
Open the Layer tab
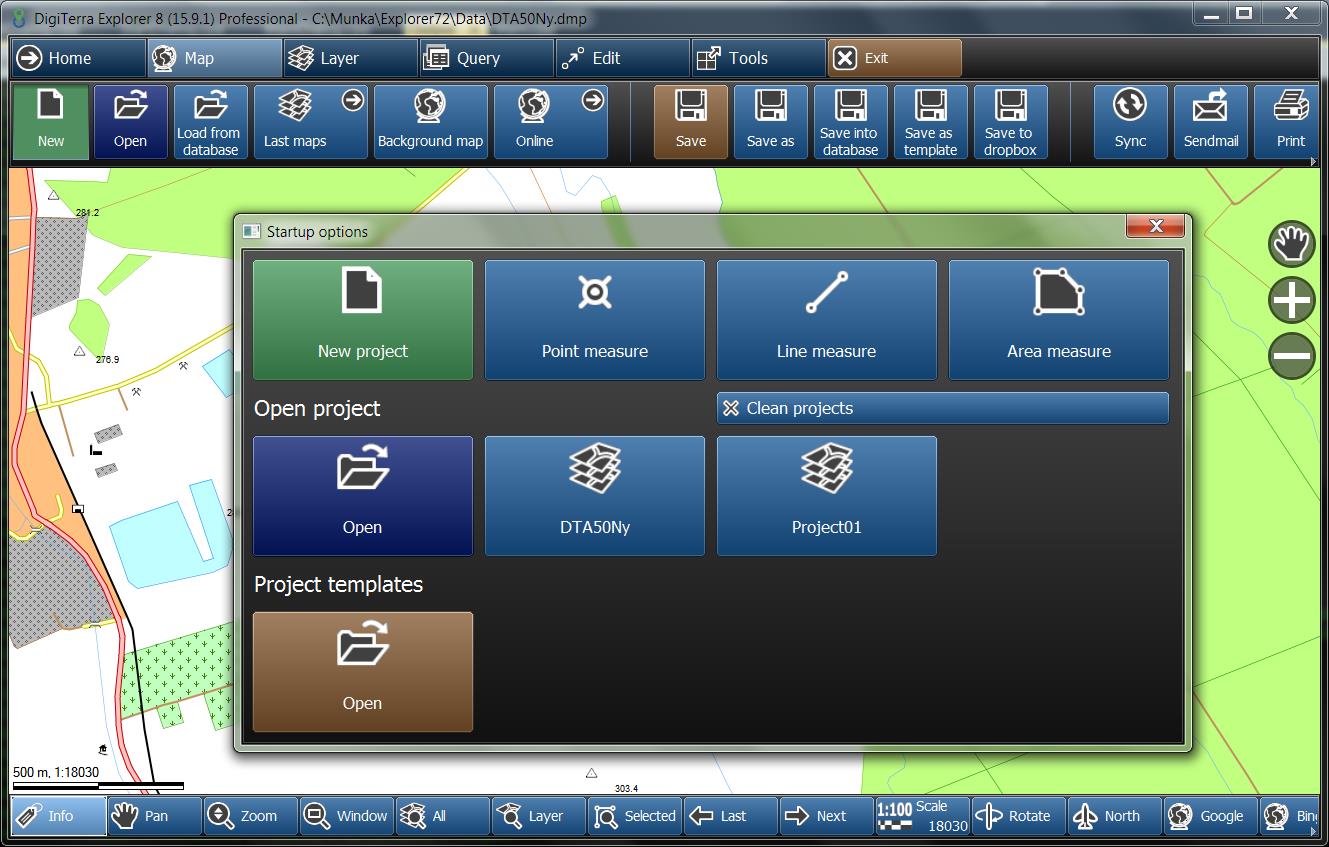(351, 58)
